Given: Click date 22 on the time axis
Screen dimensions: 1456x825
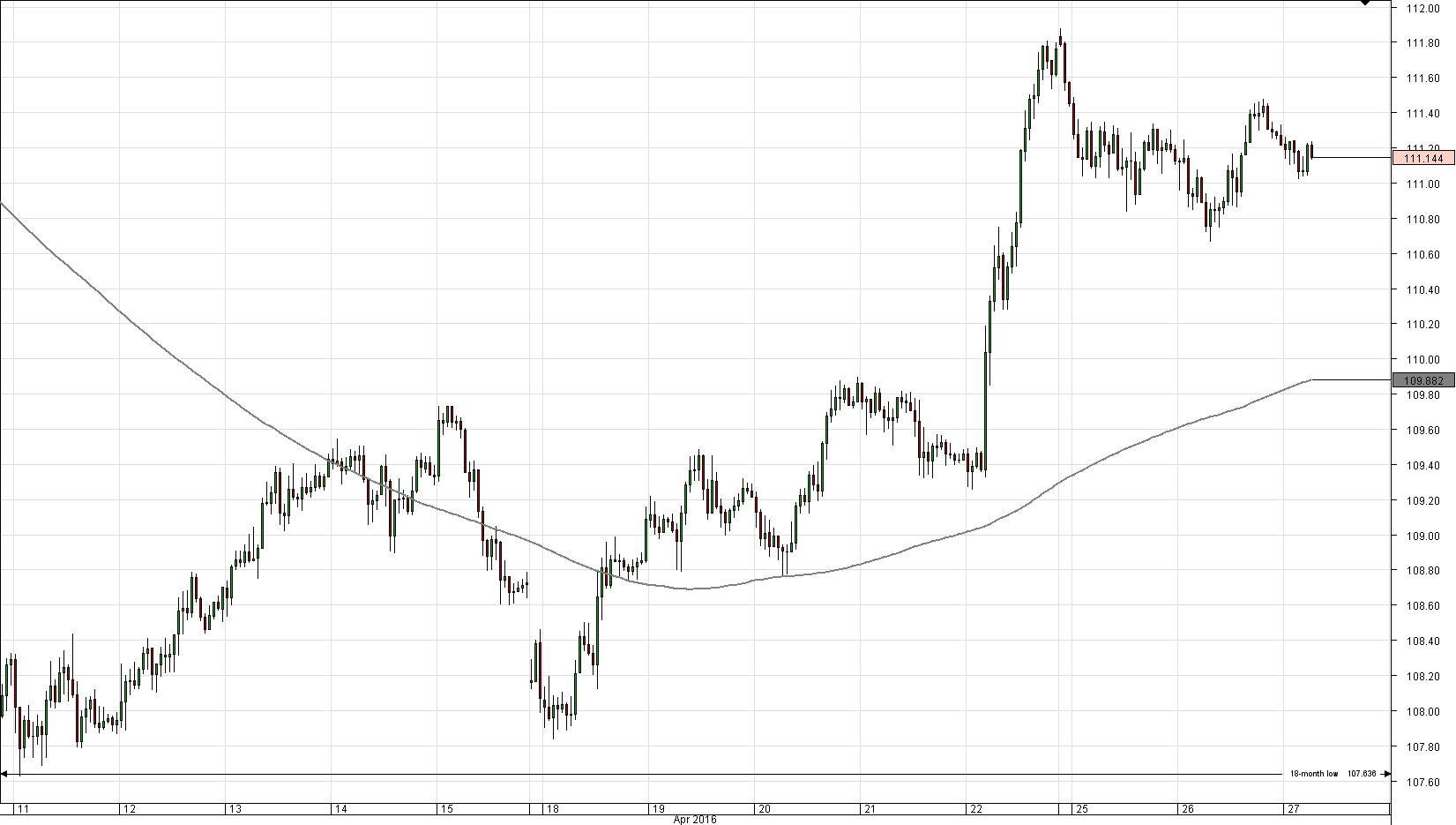Looking at the screenshot, I should 975,809.
